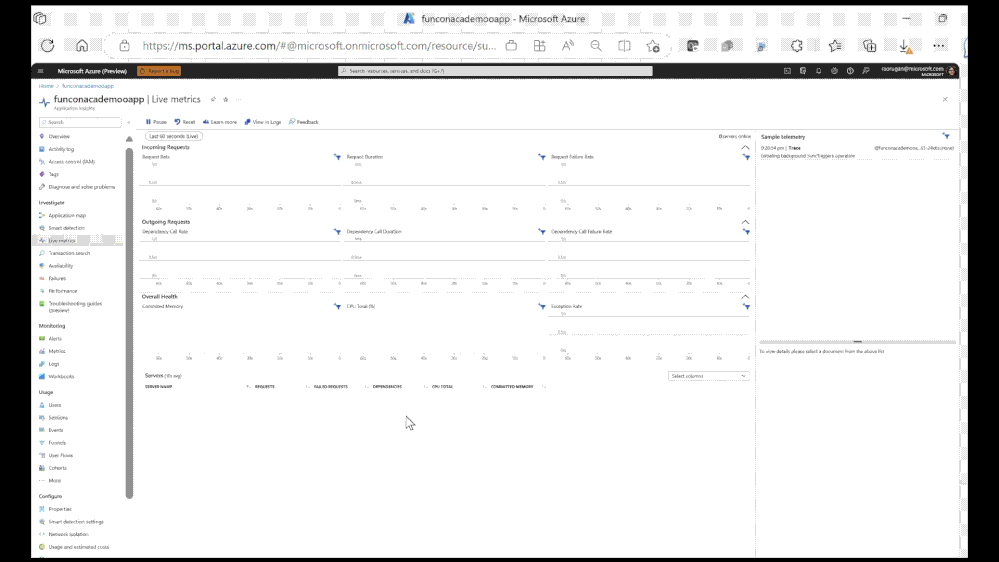Refresh the browser page

[48, 46]
